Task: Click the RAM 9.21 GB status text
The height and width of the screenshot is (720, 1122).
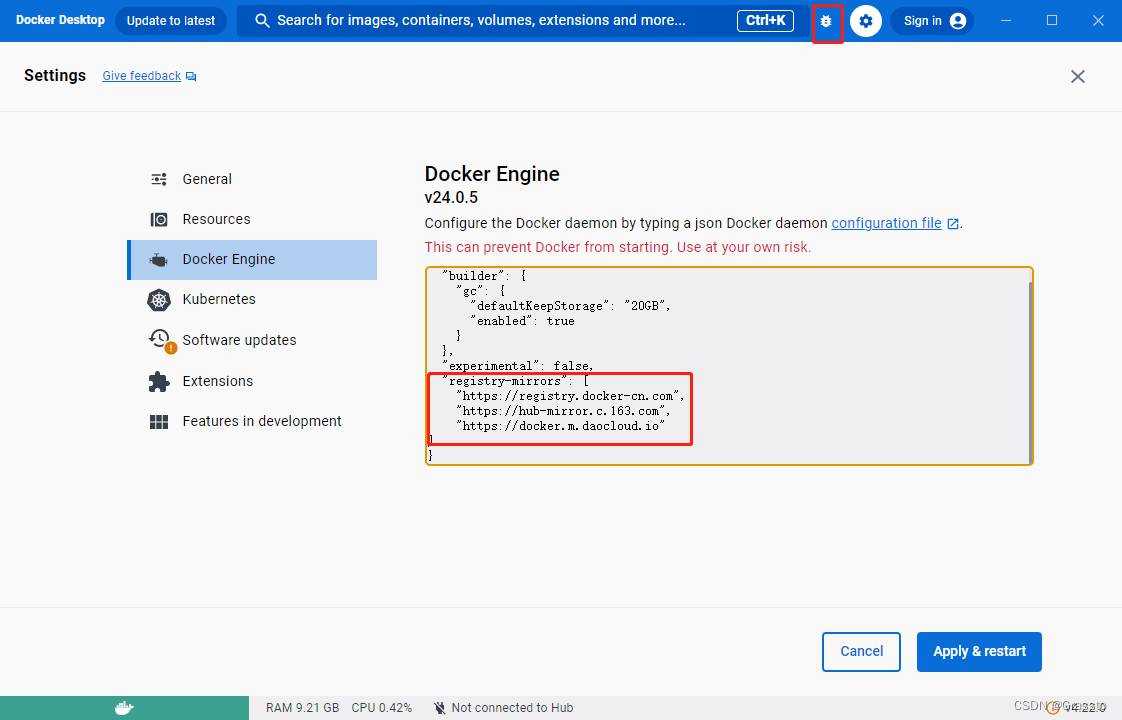Action: coord(303,708)
